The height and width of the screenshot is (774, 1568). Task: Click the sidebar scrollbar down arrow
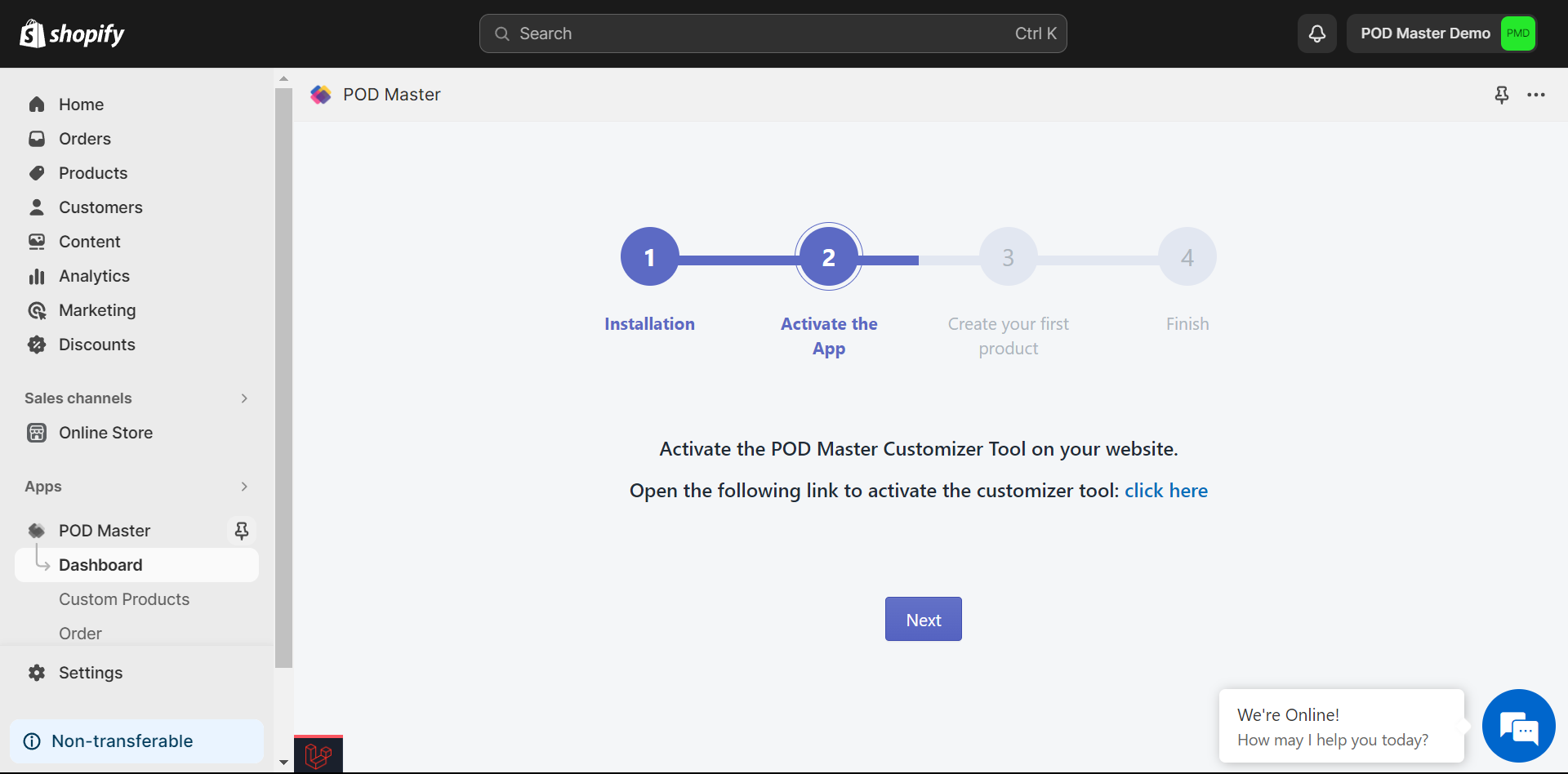pos(283,763)
